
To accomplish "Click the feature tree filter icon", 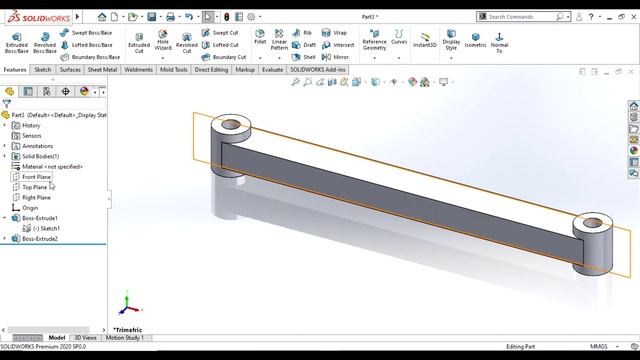I will click(7, 104).
